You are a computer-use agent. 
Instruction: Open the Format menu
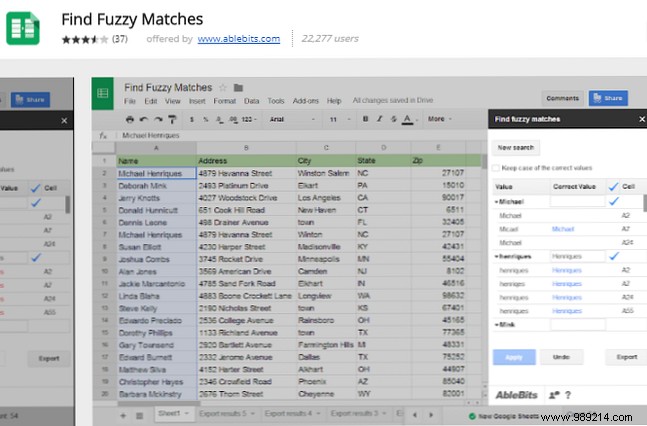[224, 101]
